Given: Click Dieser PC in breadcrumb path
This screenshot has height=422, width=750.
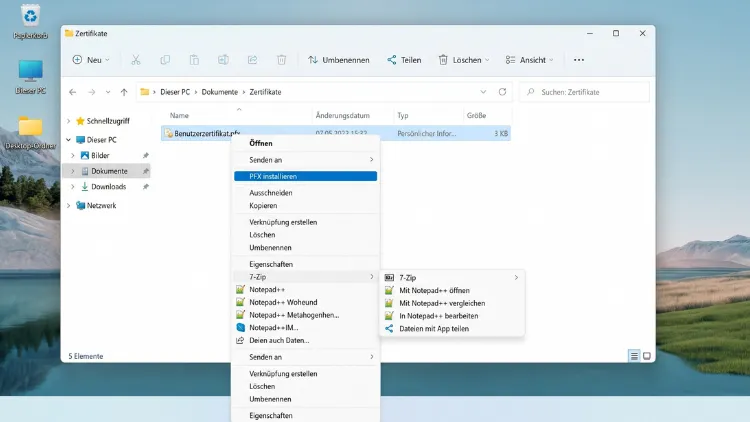Looking at the screenshot, I should click(175, 92).
